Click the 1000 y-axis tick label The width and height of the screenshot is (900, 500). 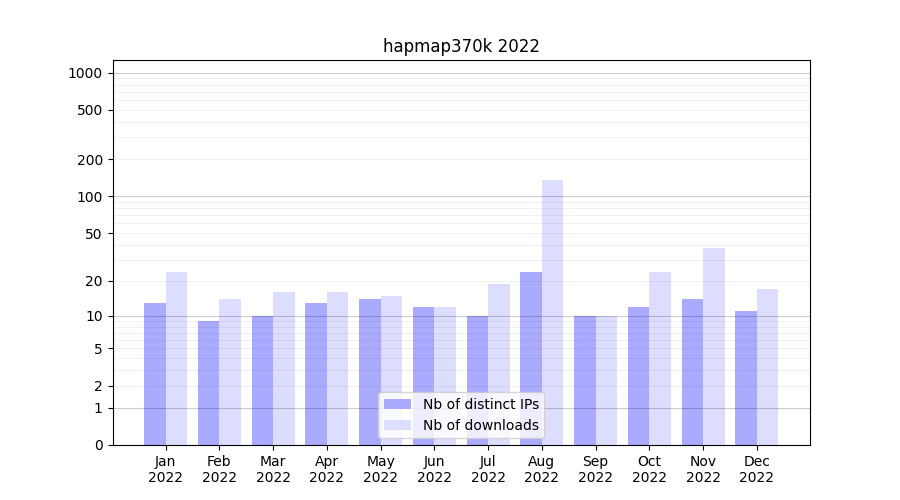pos(85,73)
